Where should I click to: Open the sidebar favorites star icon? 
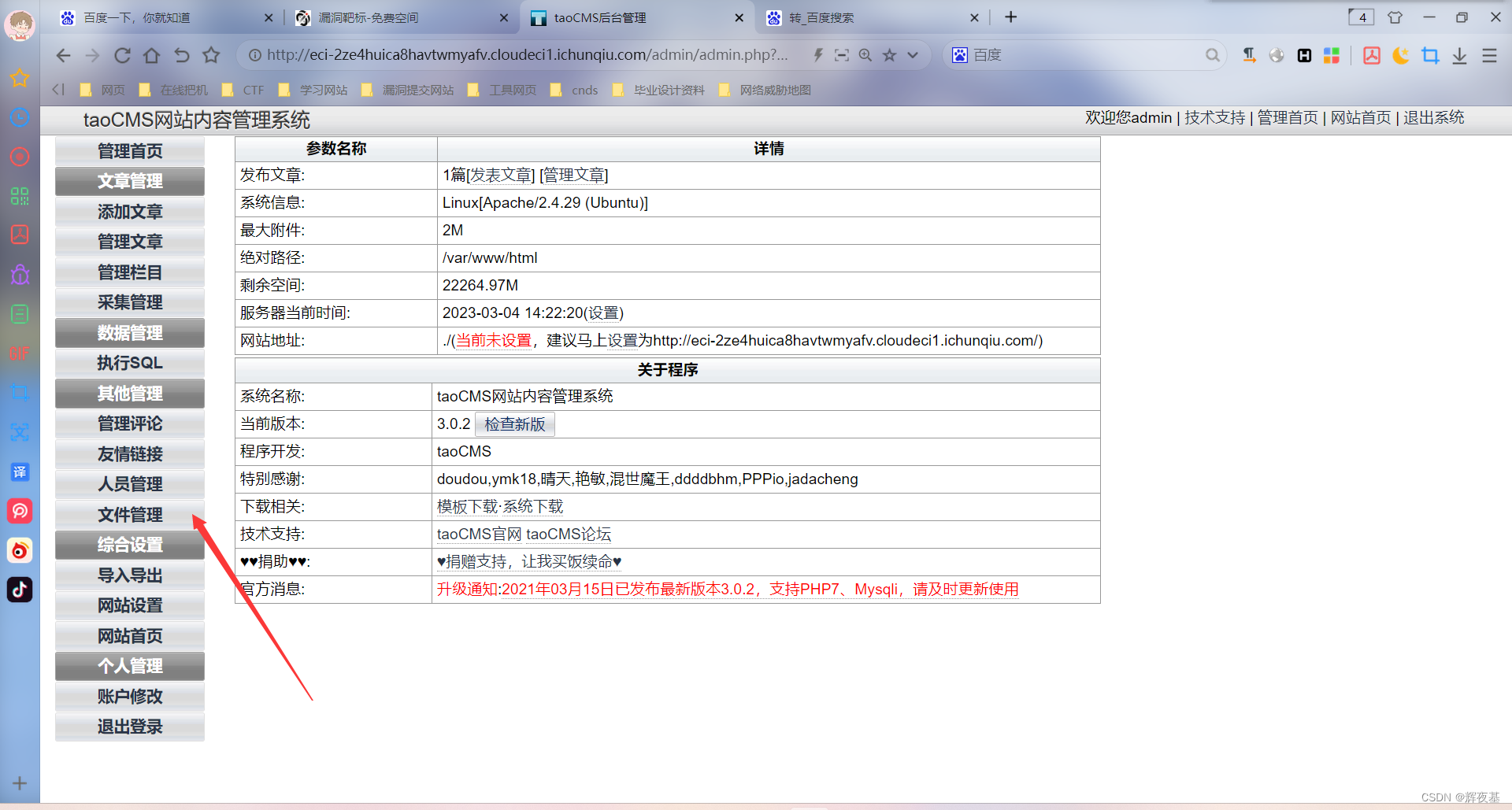click(20, 78)
